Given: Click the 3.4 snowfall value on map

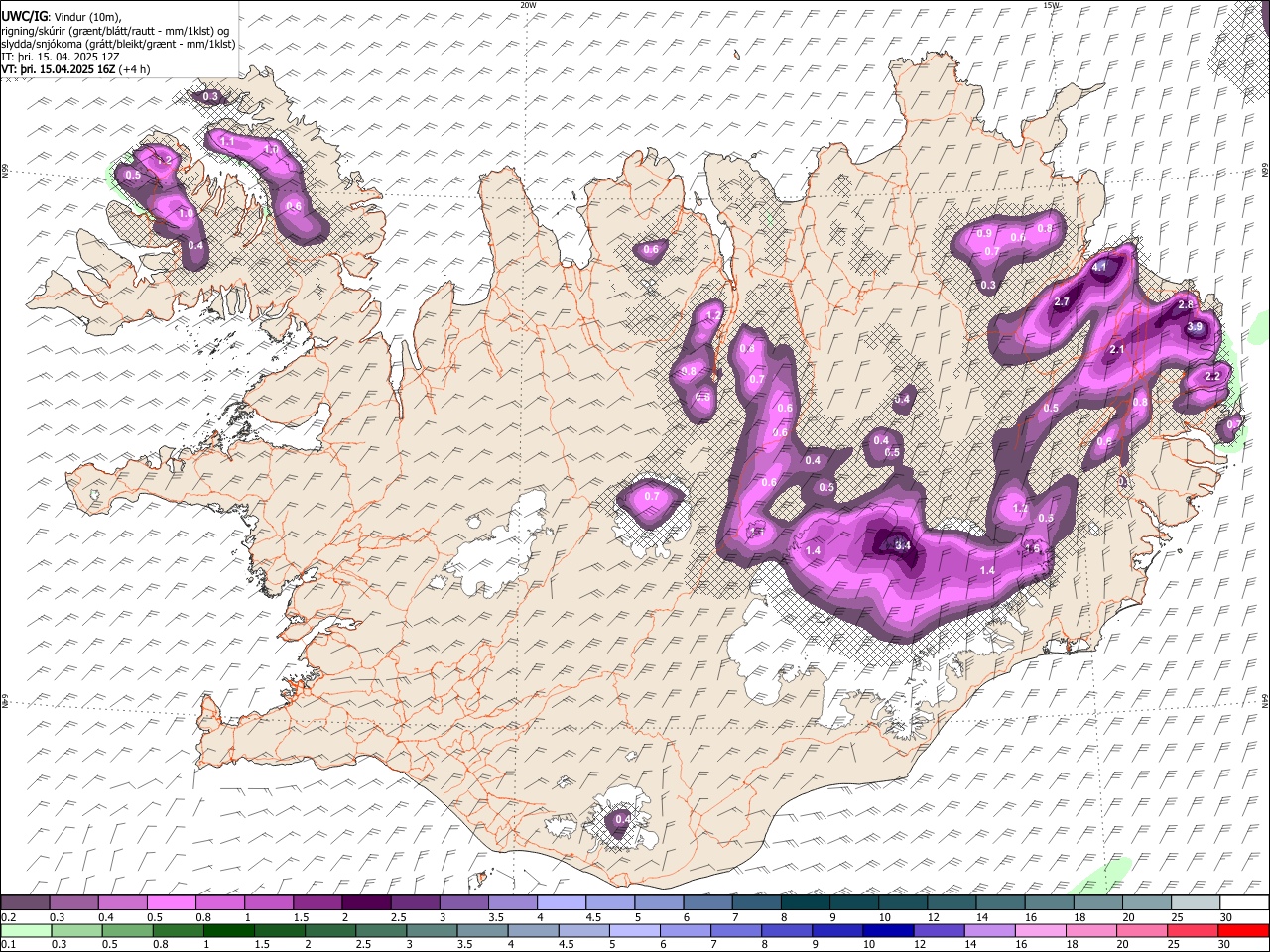Looking at the screenshot, I should [x=902, y=545].
